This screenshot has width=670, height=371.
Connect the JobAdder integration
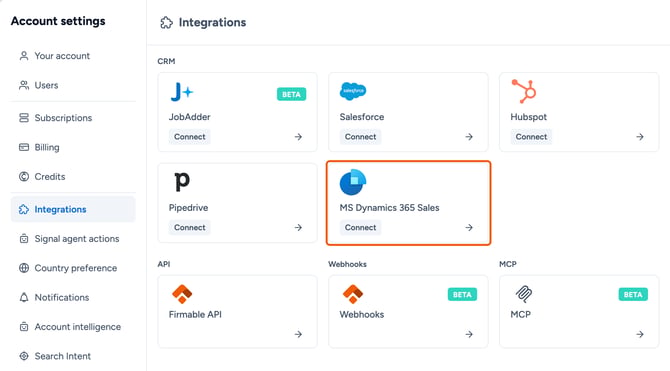[x=190, y=137]
